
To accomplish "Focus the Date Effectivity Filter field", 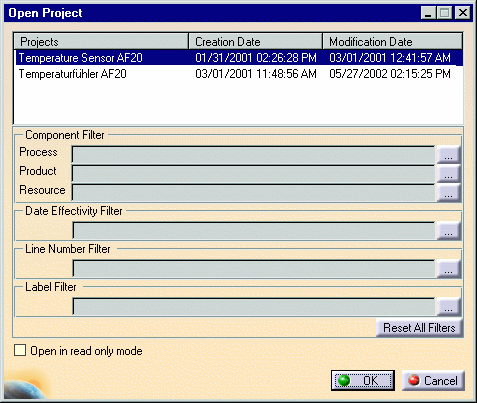I will [254, 231].
